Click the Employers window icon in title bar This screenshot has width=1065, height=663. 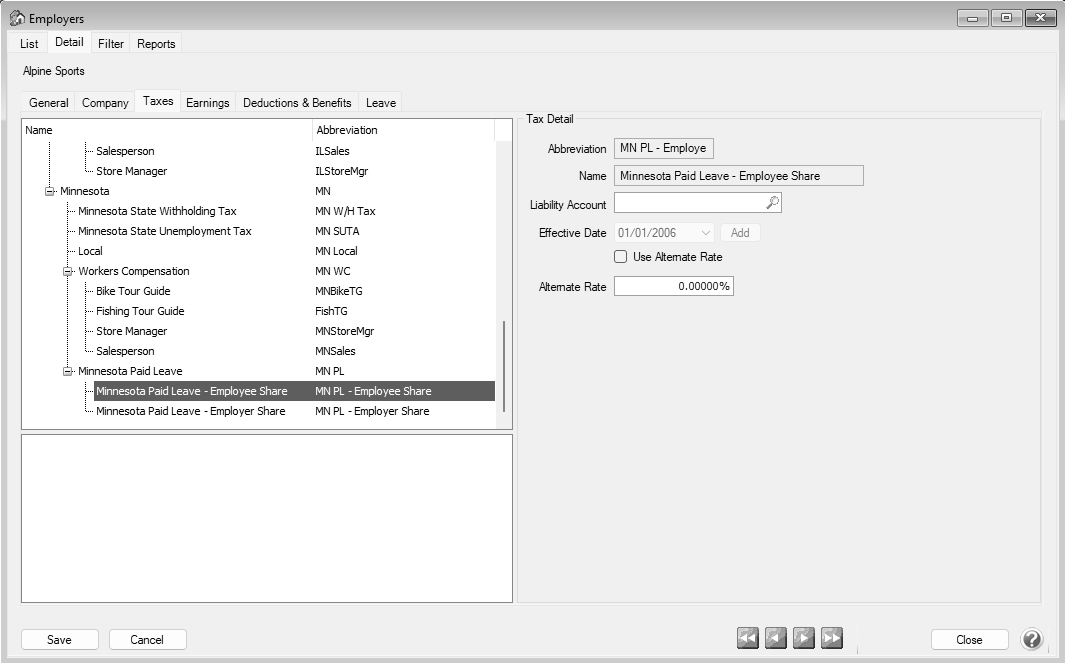(x=17, y=18)
